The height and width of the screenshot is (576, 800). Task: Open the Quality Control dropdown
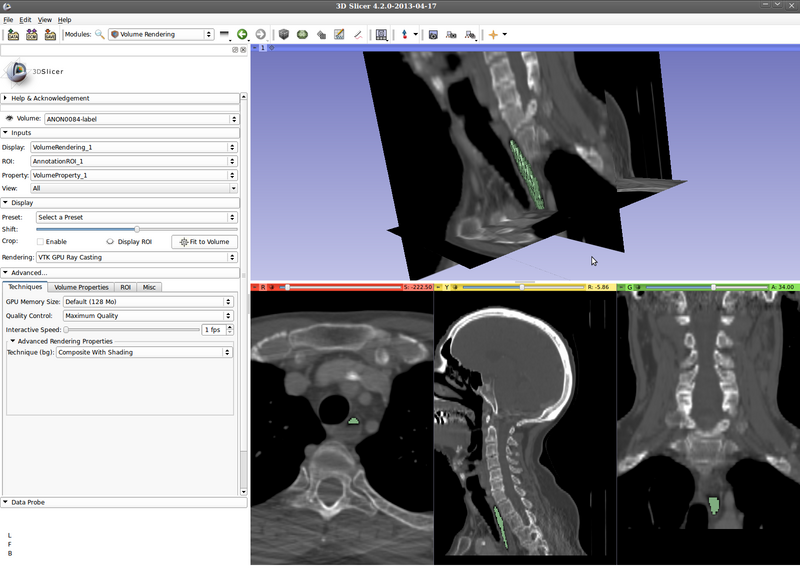point(148,315)
